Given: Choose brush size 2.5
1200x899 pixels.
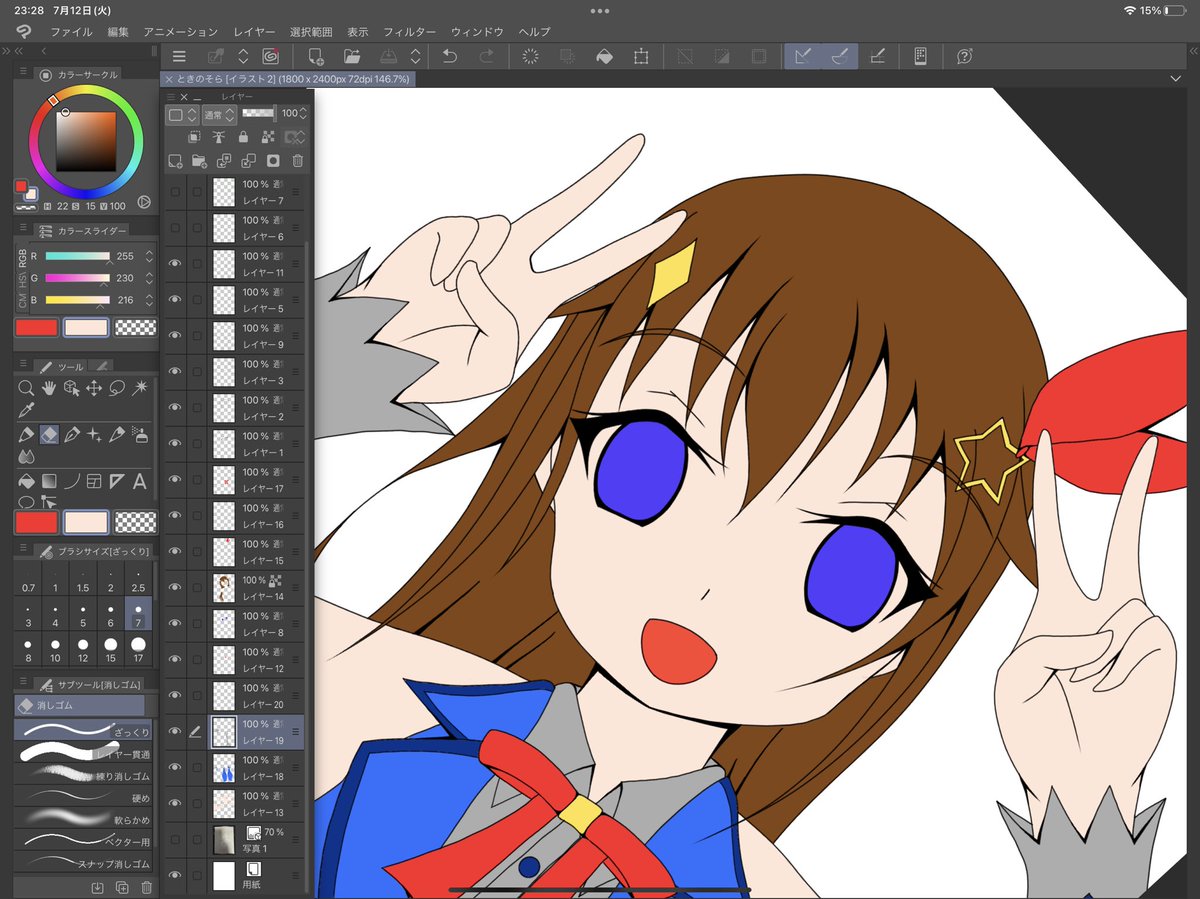Looking at the screenshot, I should (x=138, y=580).
